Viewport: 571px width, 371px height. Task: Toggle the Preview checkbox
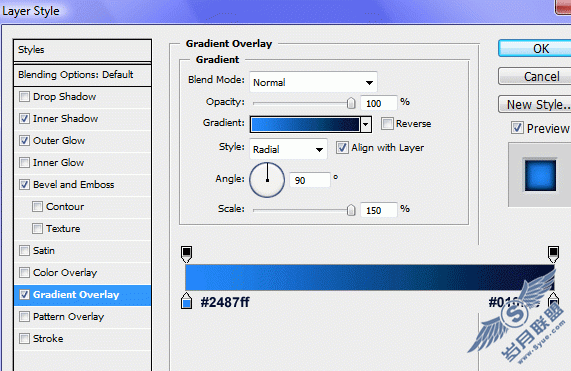coord(517,128)
